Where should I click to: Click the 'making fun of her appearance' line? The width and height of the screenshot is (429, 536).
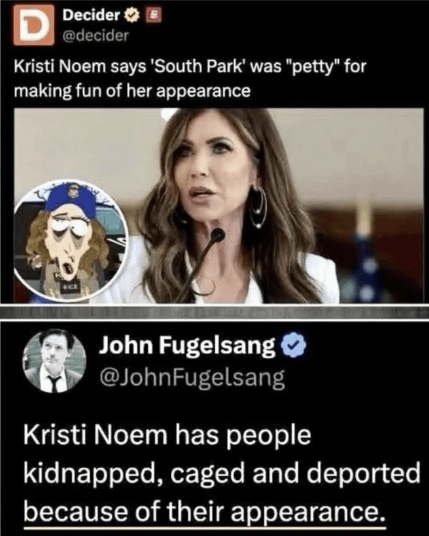132,91
